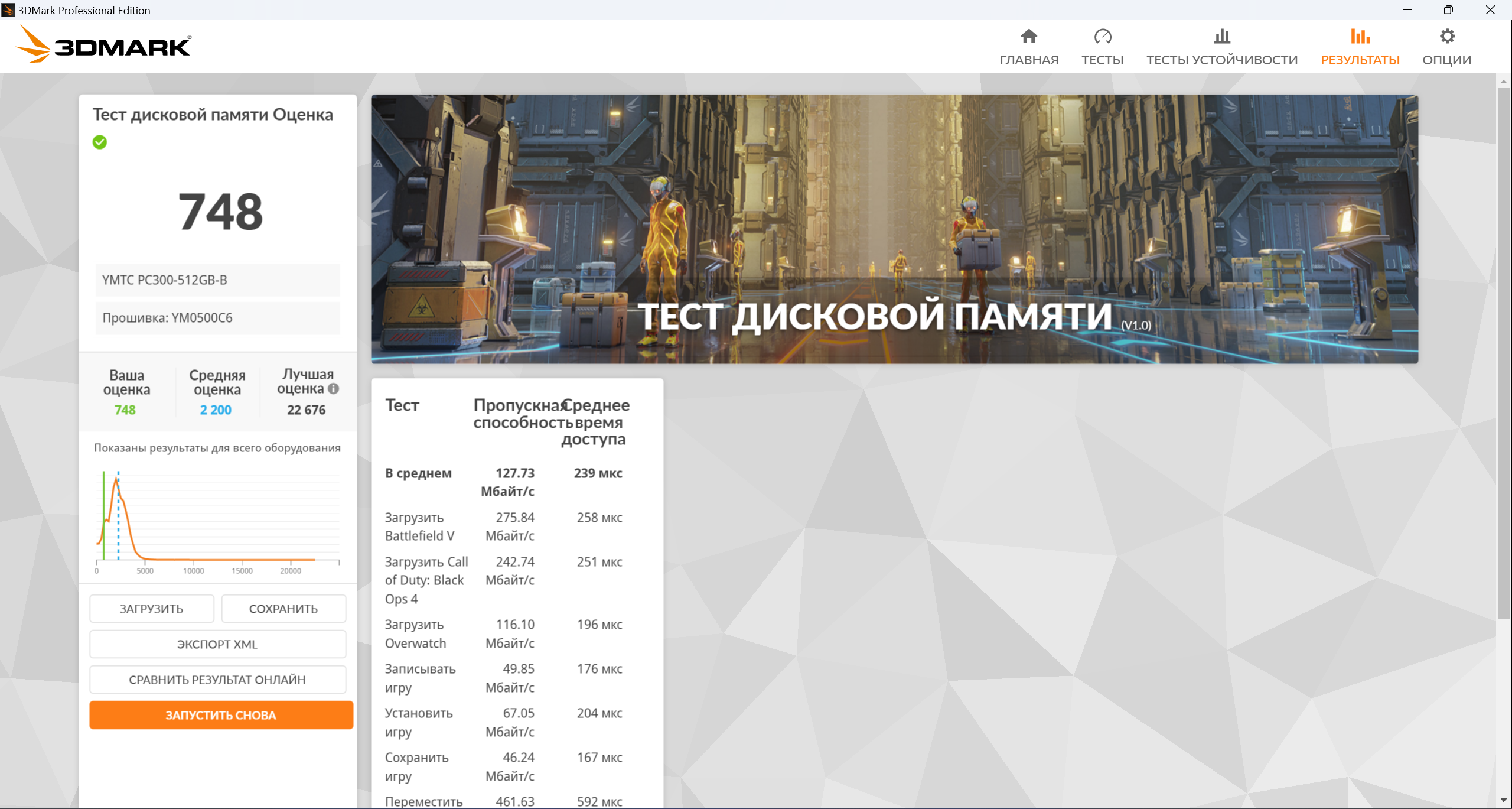Click Загрузить Call of Duty: Black Ops 4
The width and height of the screenshot is (1512, 809).
coord(426,580)
